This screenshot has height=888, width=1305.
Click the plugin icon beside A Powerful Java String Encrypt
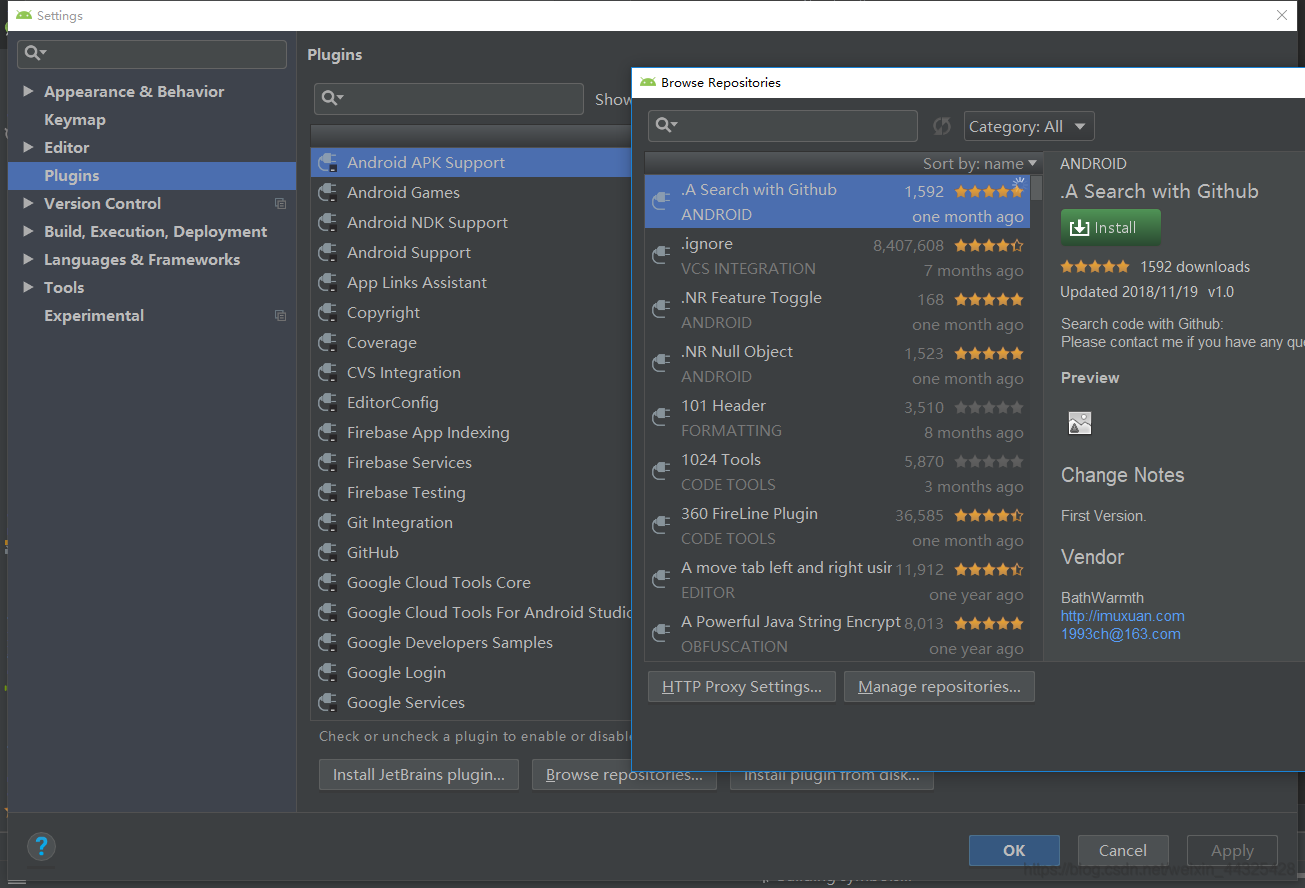(x=660, y=634)
